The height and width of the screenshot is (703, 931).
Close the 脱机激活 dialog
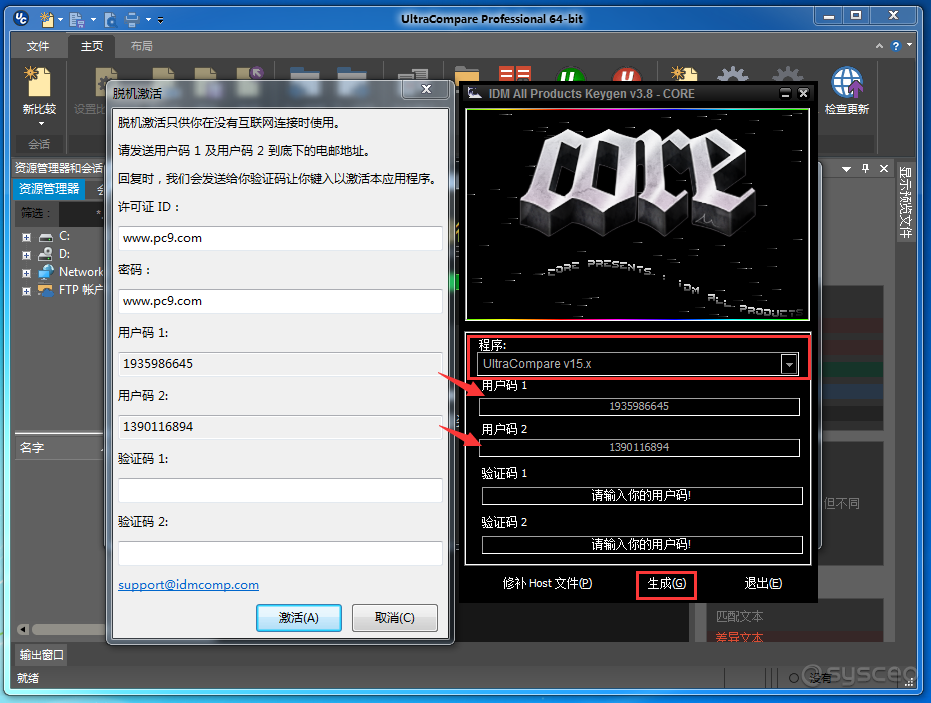click(426, 89)
